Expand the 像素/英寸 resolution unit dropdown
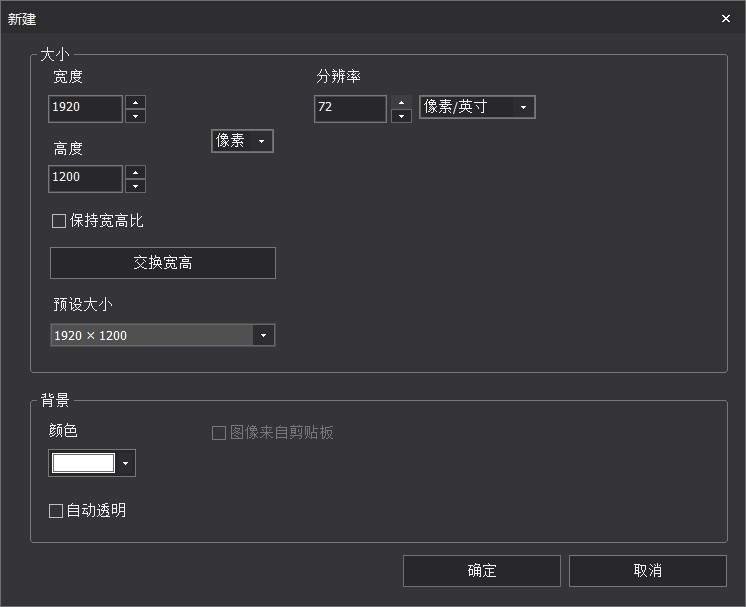This screenshot has width=746, height=607. click(477, 107)
